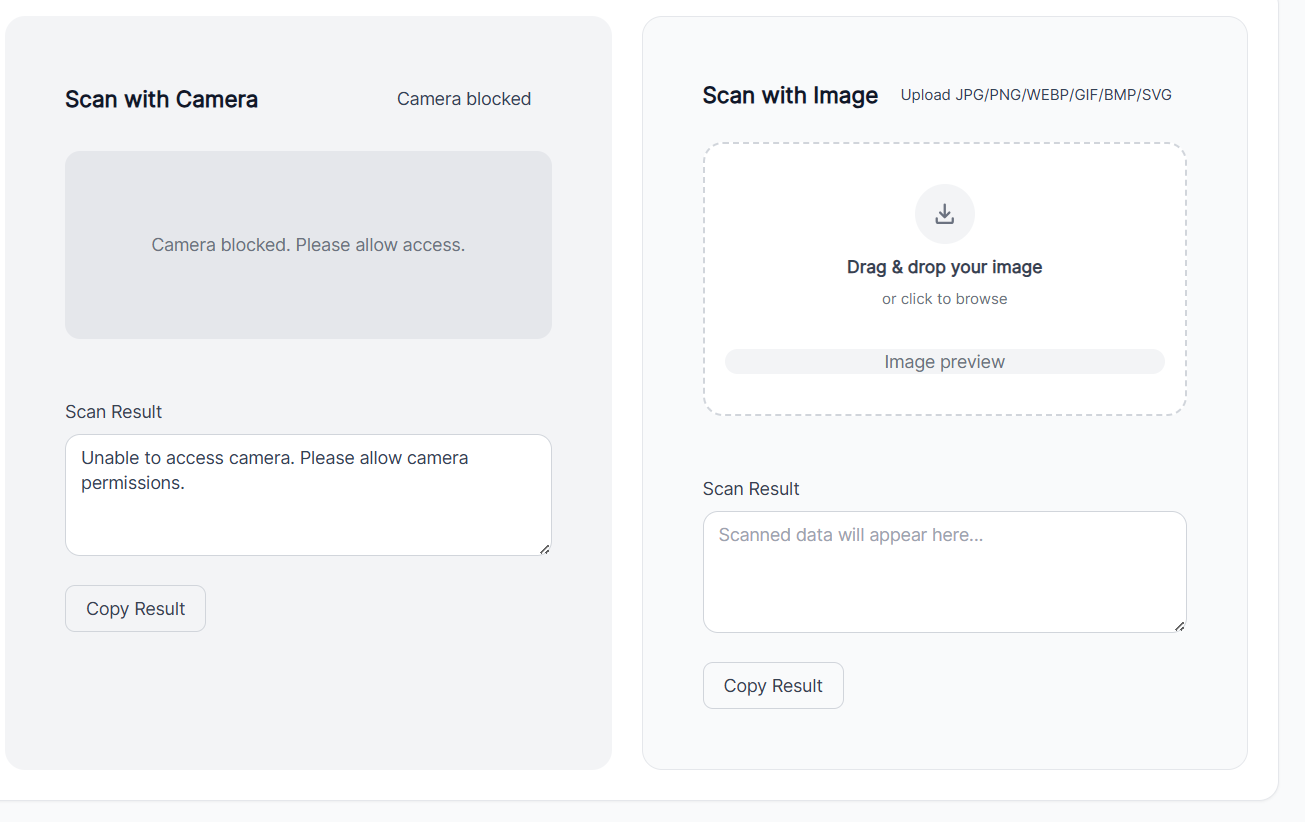The height and width of the screenshot is (822, 1305).
Task: Select the 'Scan with Camera' heading
Action: pyautogui.click(x=161, y=99)
